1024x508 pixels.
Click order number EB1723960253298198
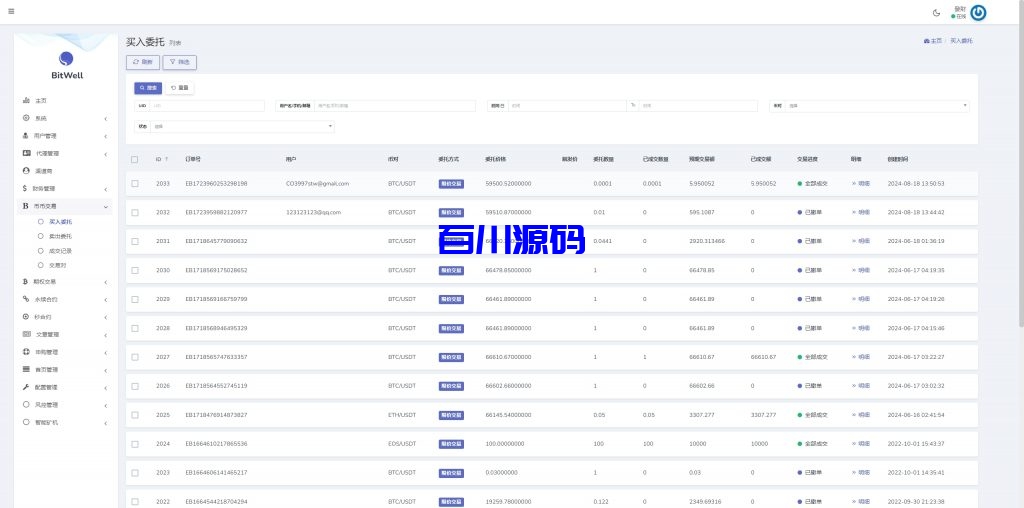216,183
